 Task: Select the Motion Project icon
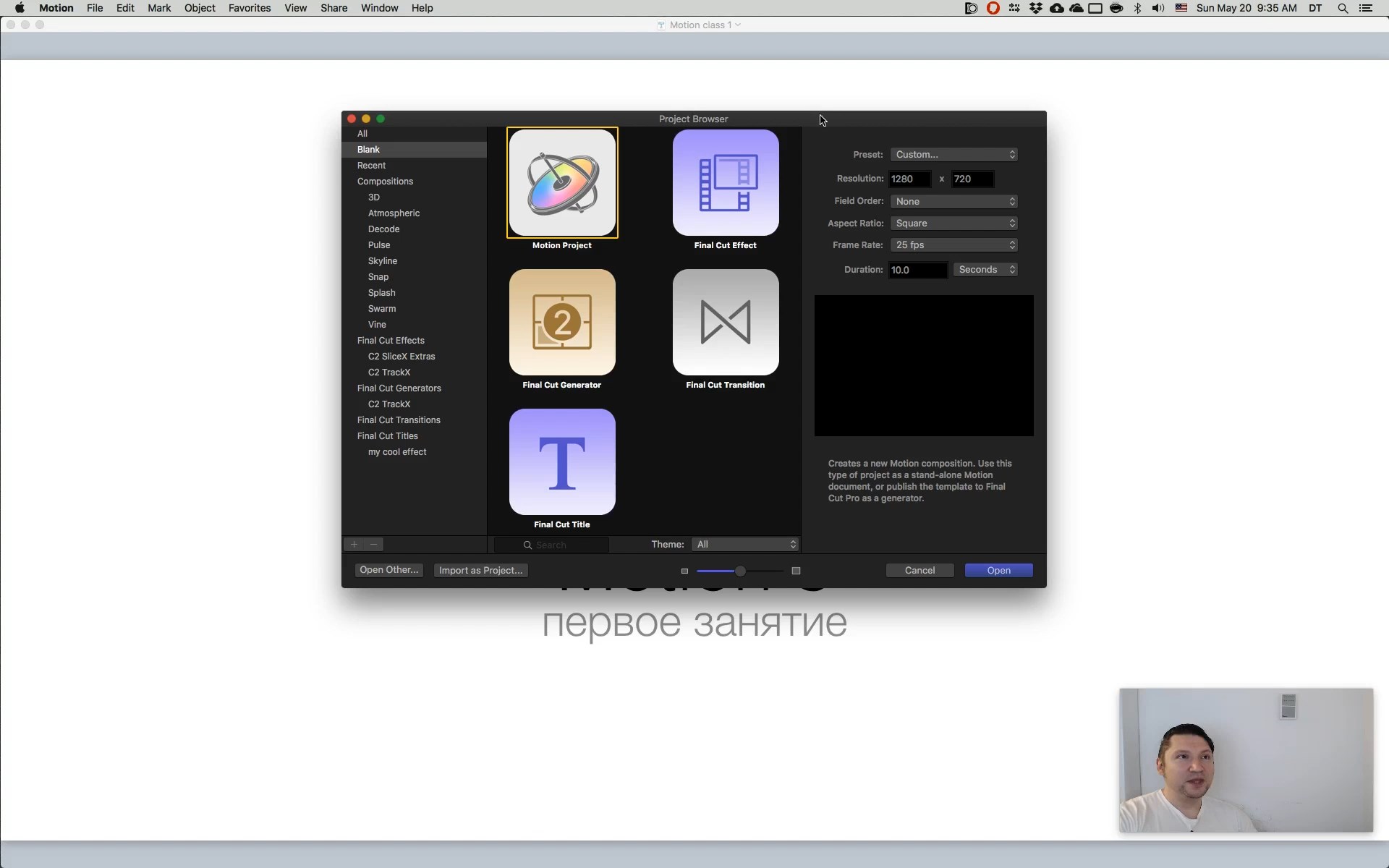coord(562,182)
